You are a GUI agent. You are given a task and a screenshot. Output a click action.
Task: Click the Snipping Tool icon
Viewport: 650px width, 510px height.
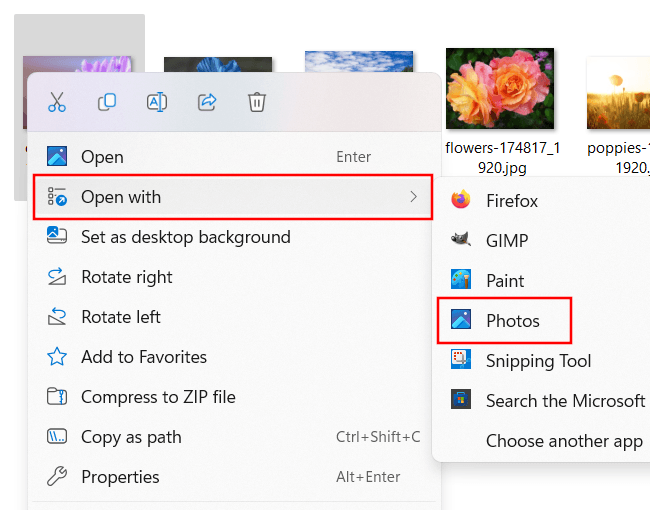(x=461, y=361)
